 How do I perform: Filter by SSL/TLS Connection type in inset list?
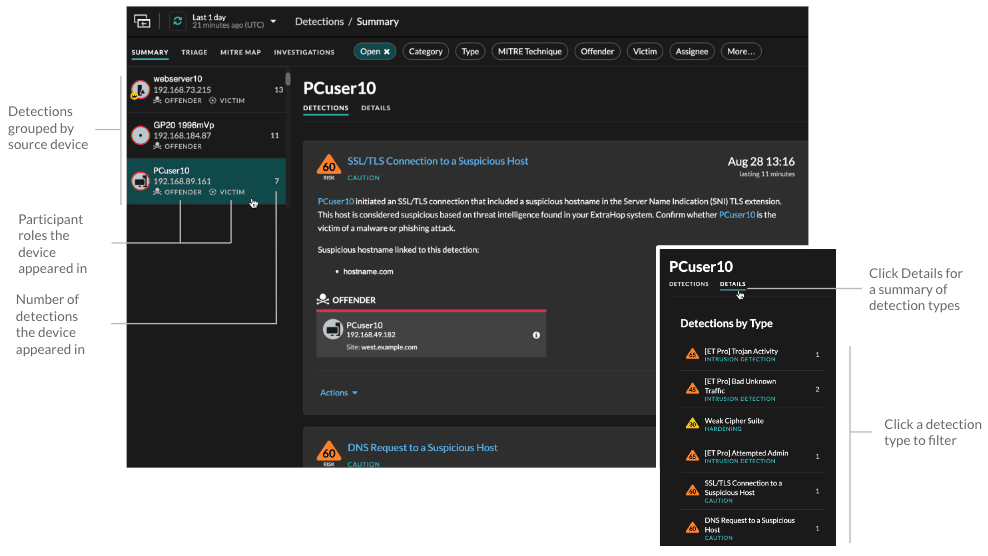(753, 492)
